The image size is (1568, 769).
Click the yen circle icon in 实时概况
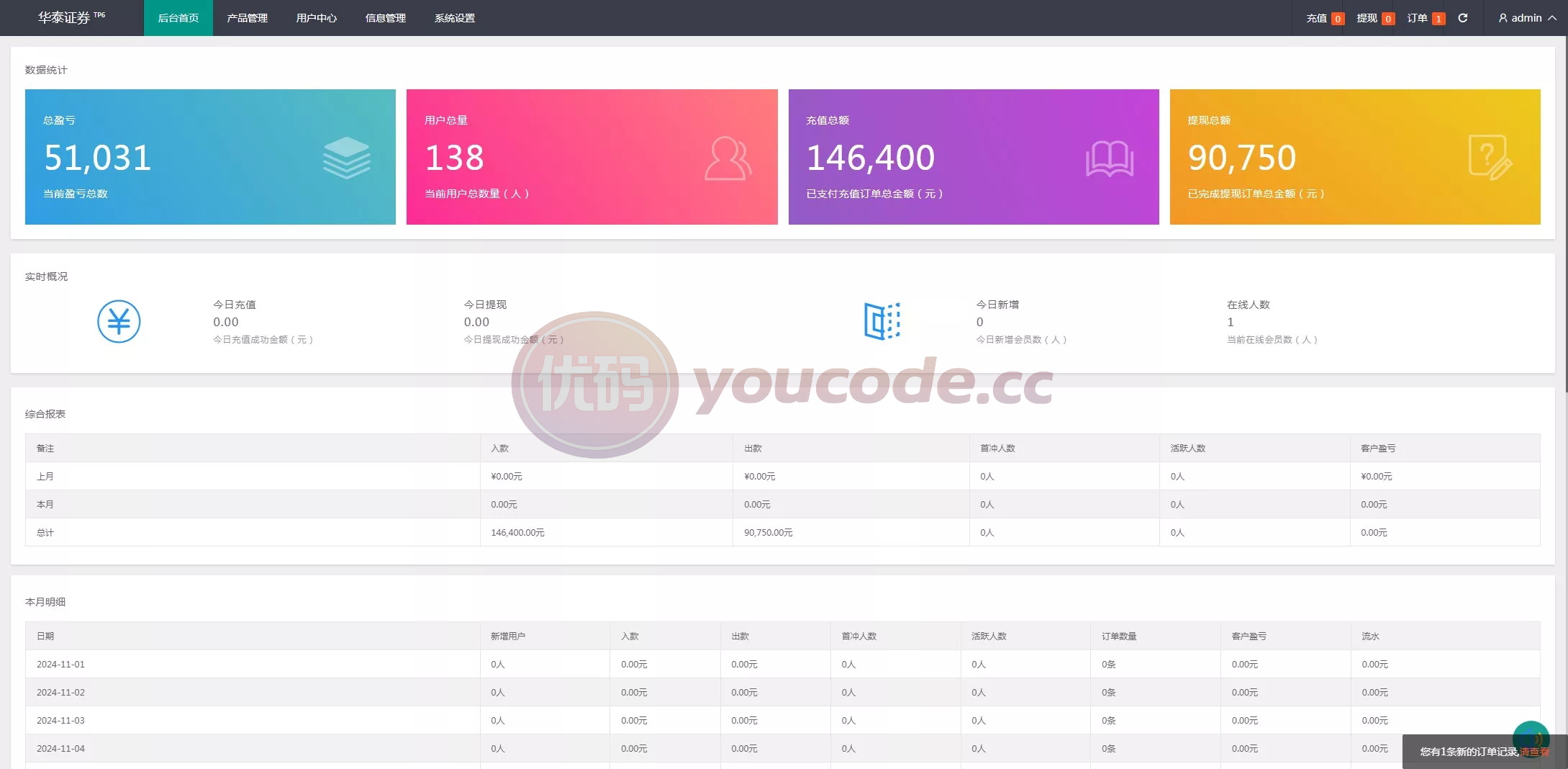[119, 321]
